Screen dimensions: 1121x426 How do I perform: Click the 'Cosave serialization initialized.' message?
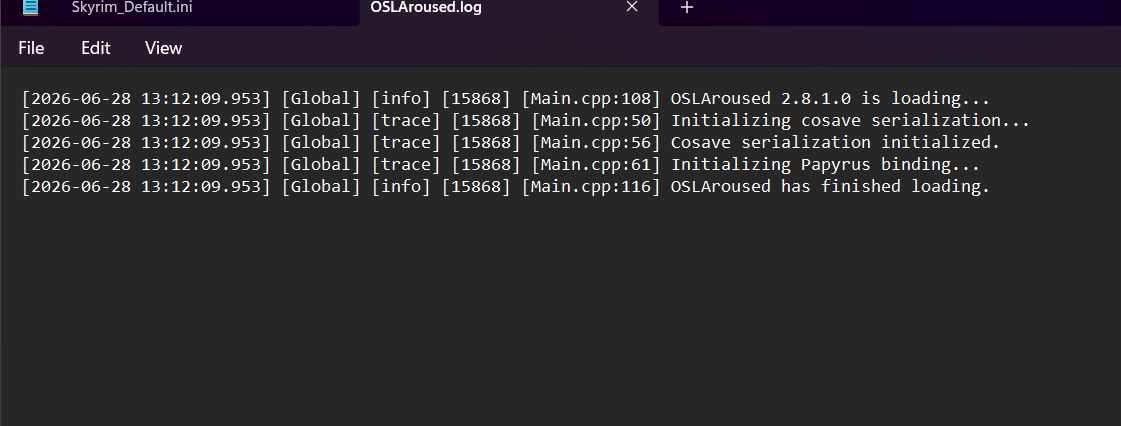(835, 143)
